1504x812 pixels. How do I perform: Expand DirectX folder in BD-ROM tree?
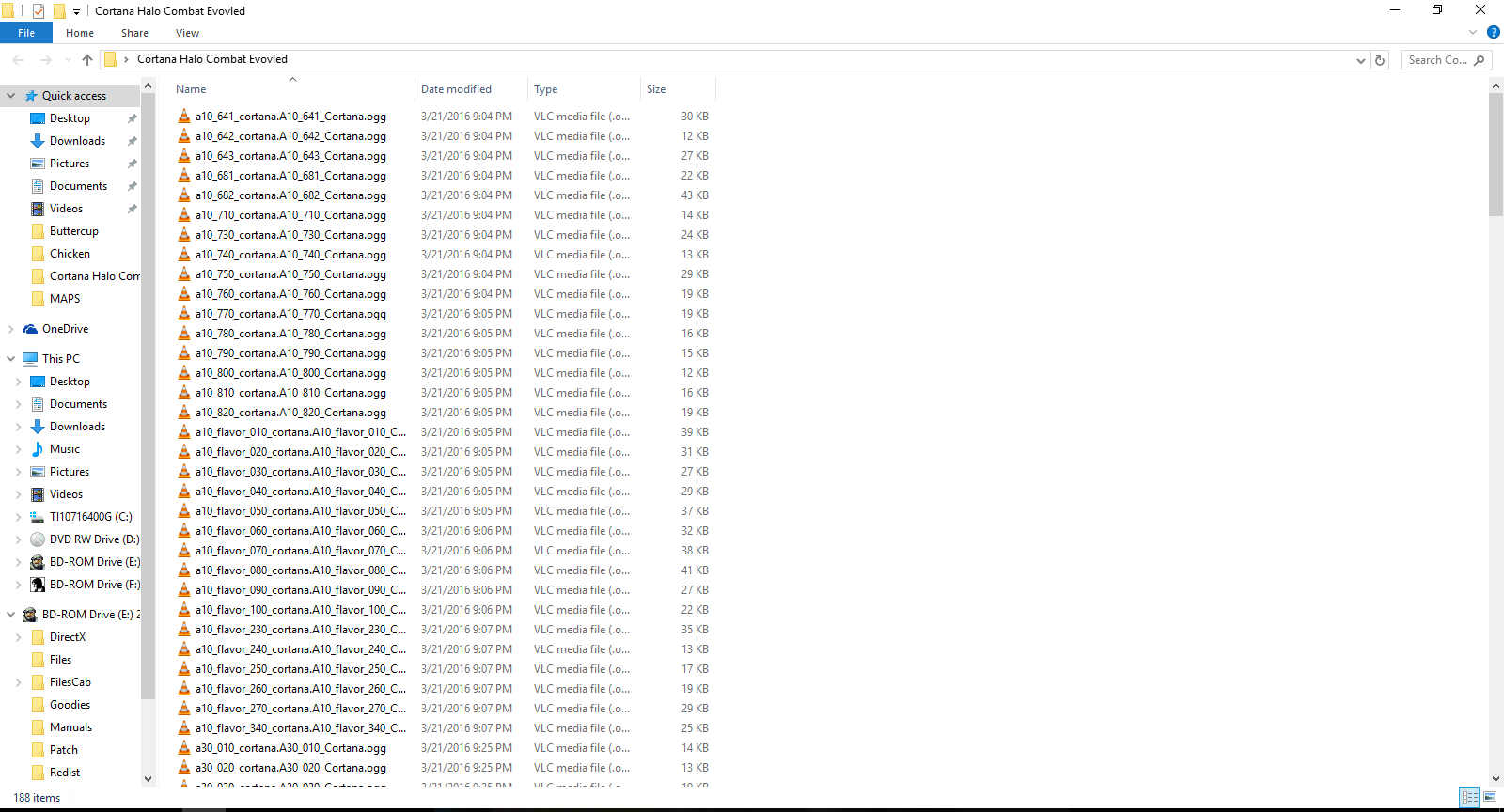tap(18, 637)
